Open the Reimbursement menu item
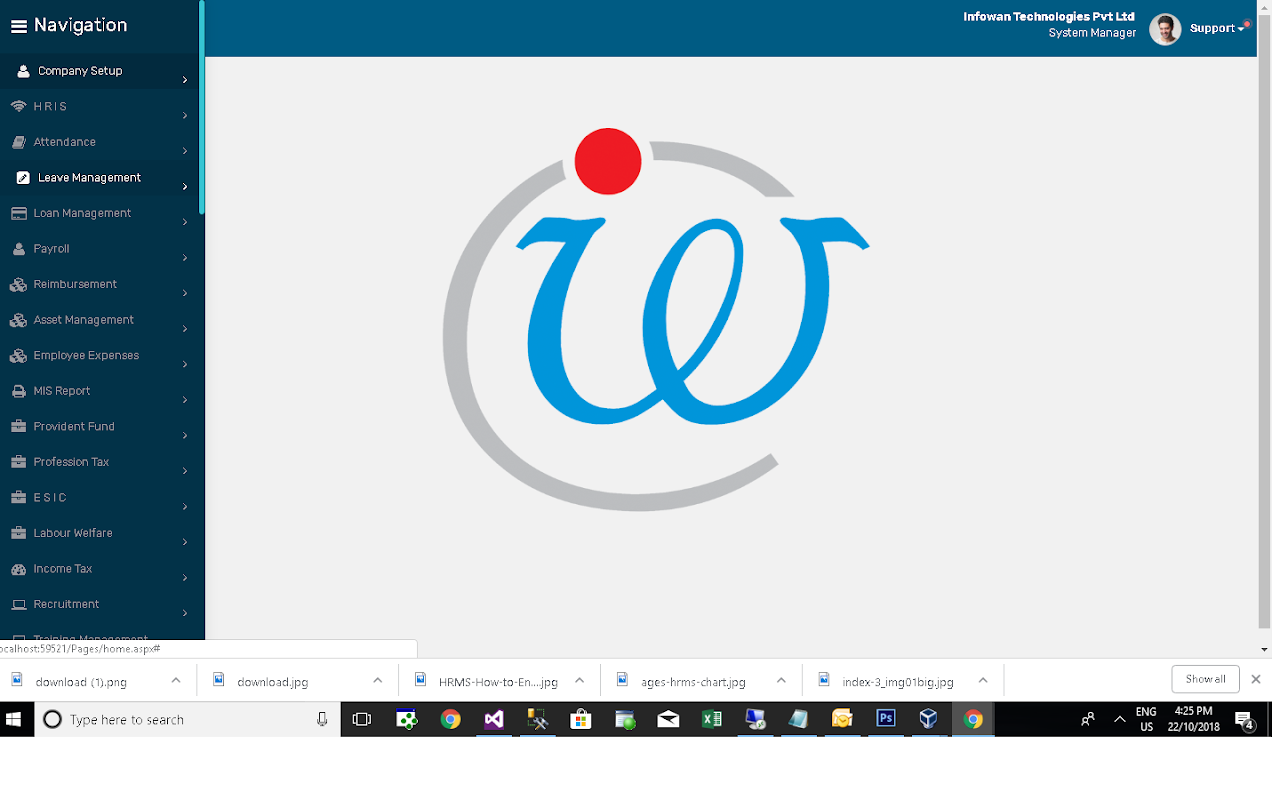This screenshot has width=1280, height=800. (100, 284)
